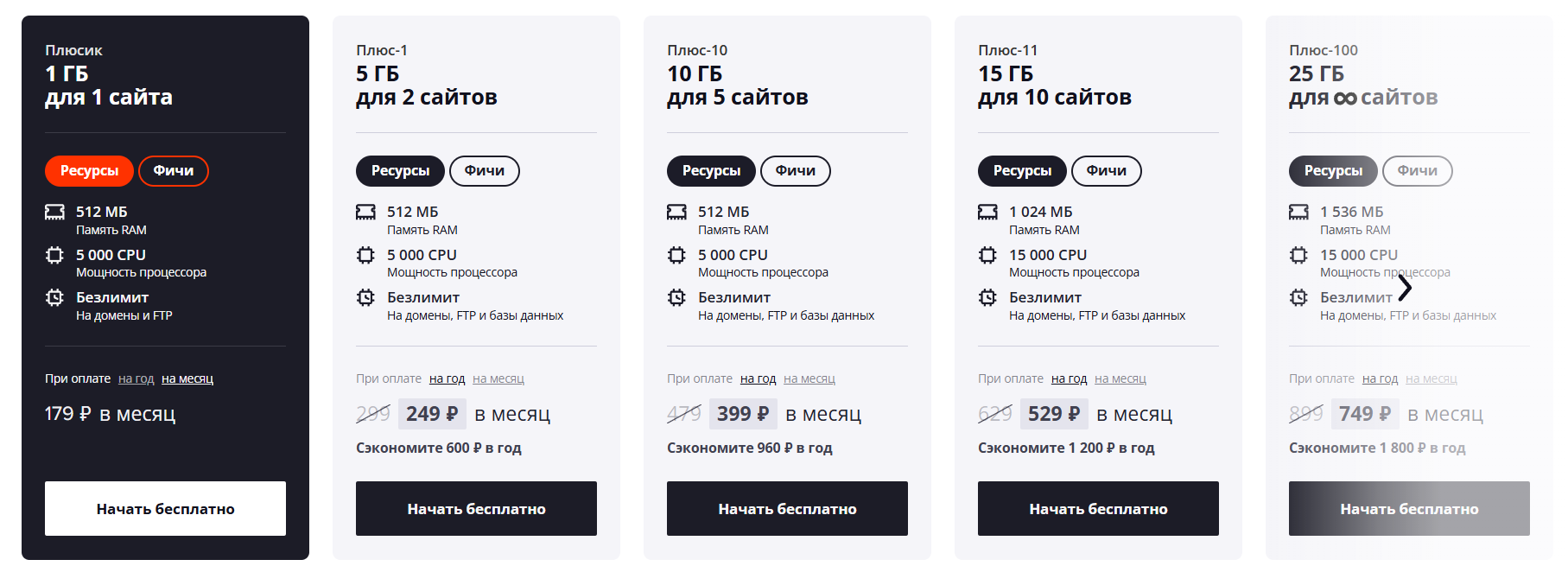Select the Ресурсы tab in Плюс-1 plan
1568x566 pixels.
(400, 171)
